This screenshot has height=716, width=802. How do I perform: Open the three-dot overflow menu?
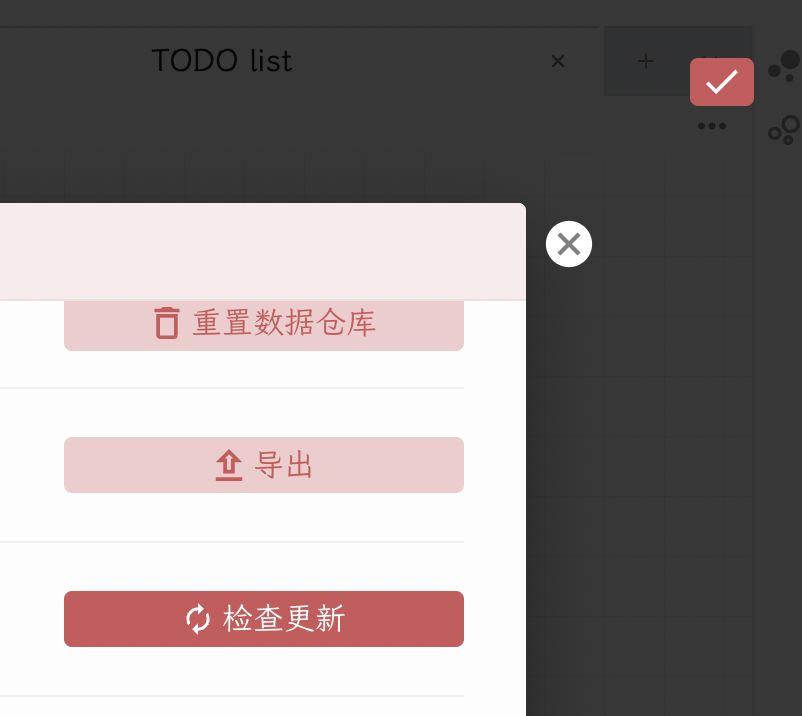point(711,125)
